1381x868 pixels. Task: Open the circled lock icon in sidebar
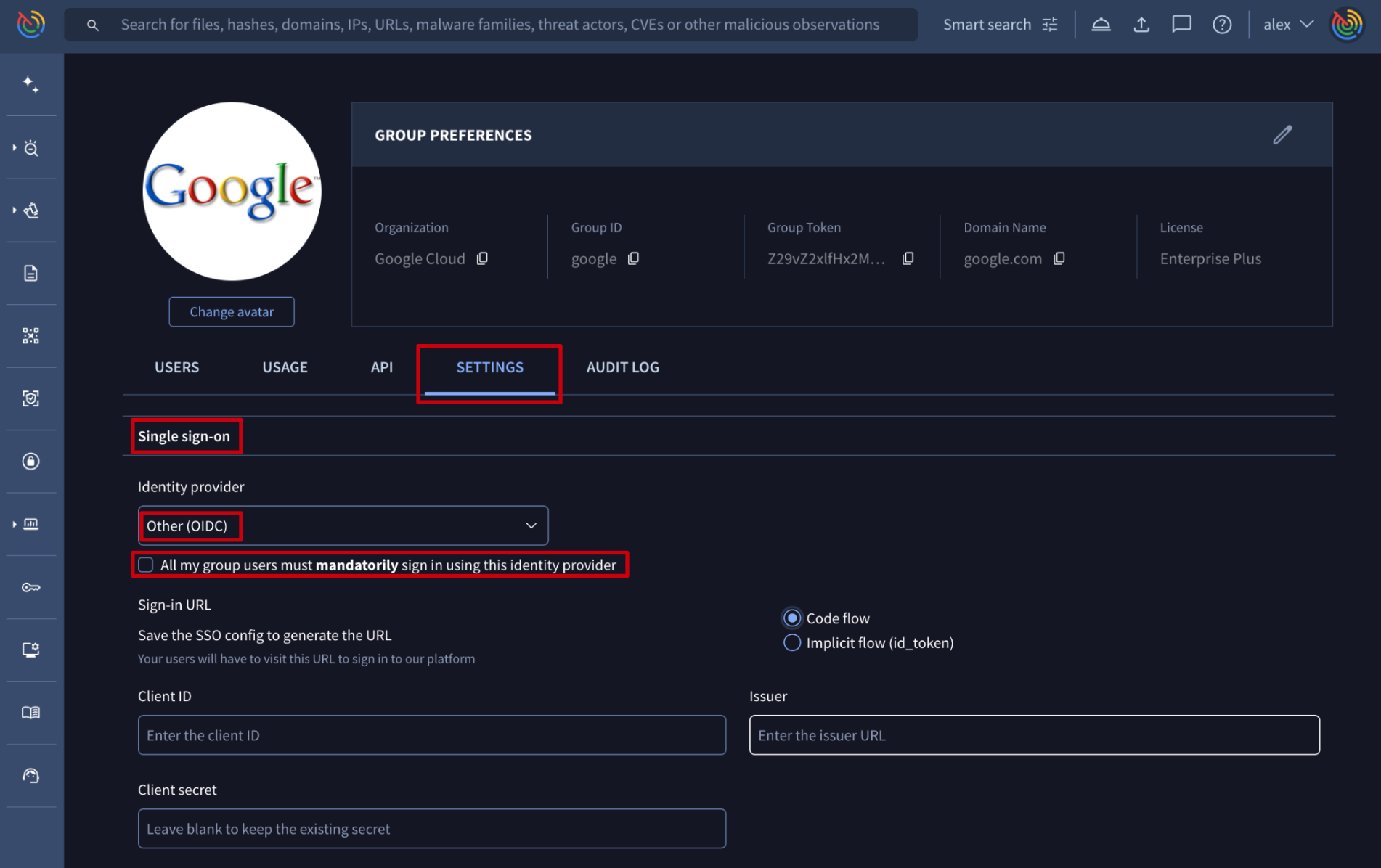click(30, 461)
